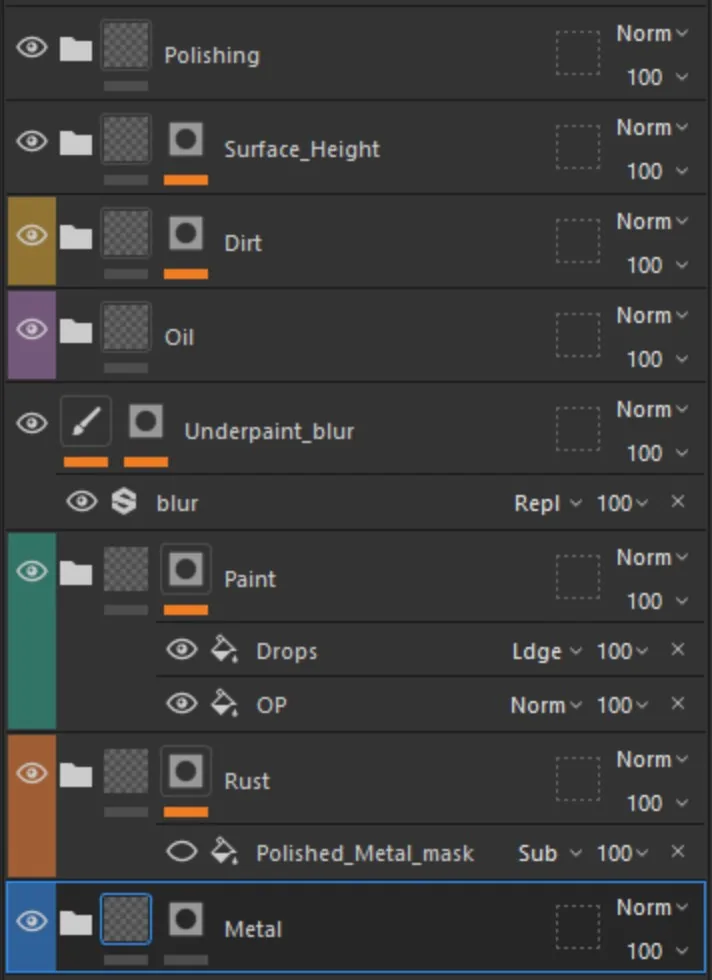This screenshot has height=980, width=712.
Task: Remove the OP fill effect
Action: (x=678, y=703)
